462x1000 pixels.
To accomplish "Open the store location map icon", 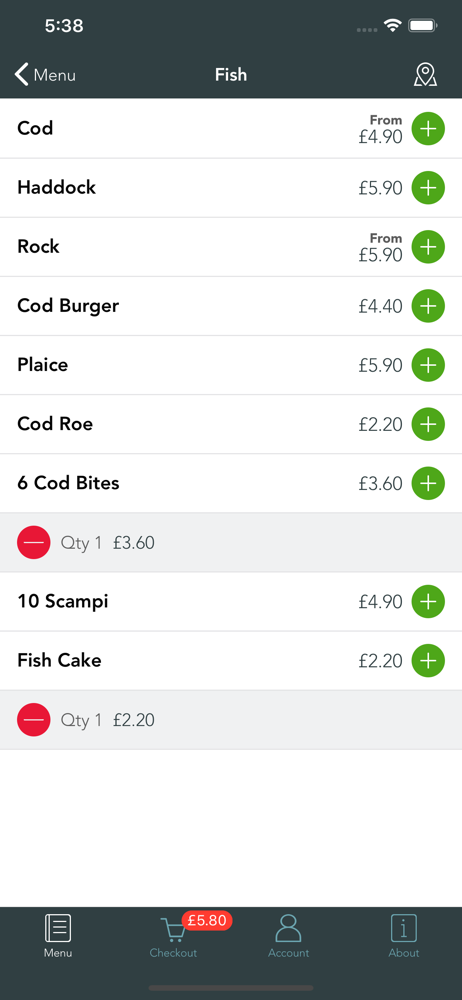I will (x=425, y=75).
